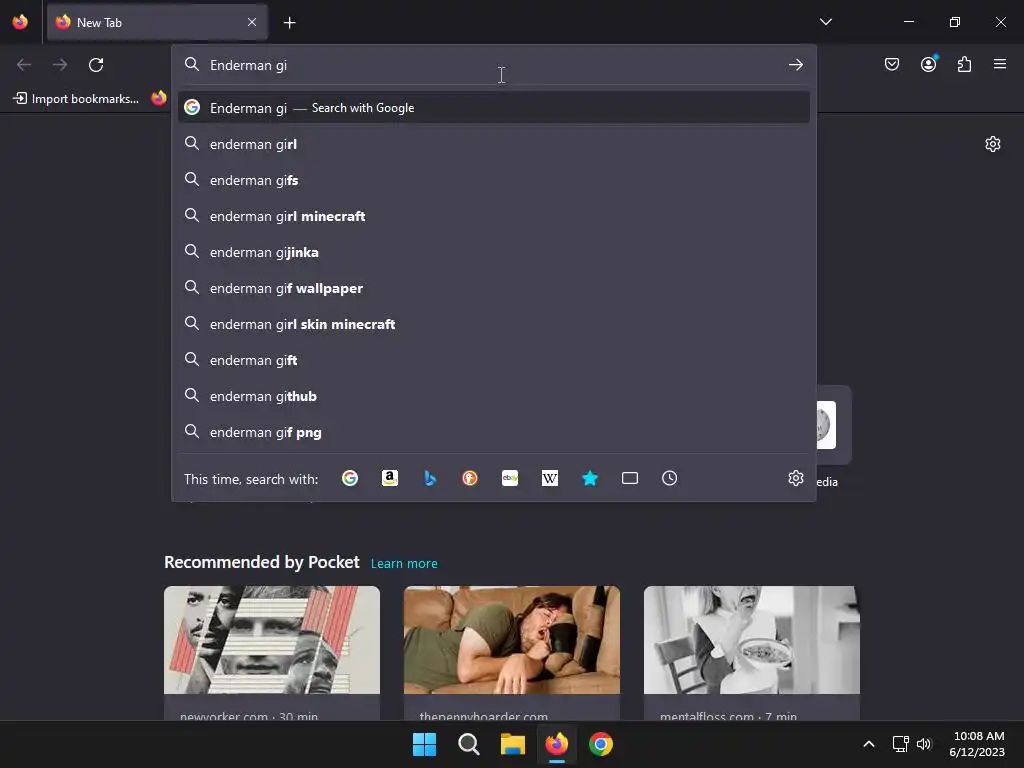Viewport: 1024px width, 768px height.
Task: Choose suggestion enderman gif wallpaper
Action: [494, 288]
